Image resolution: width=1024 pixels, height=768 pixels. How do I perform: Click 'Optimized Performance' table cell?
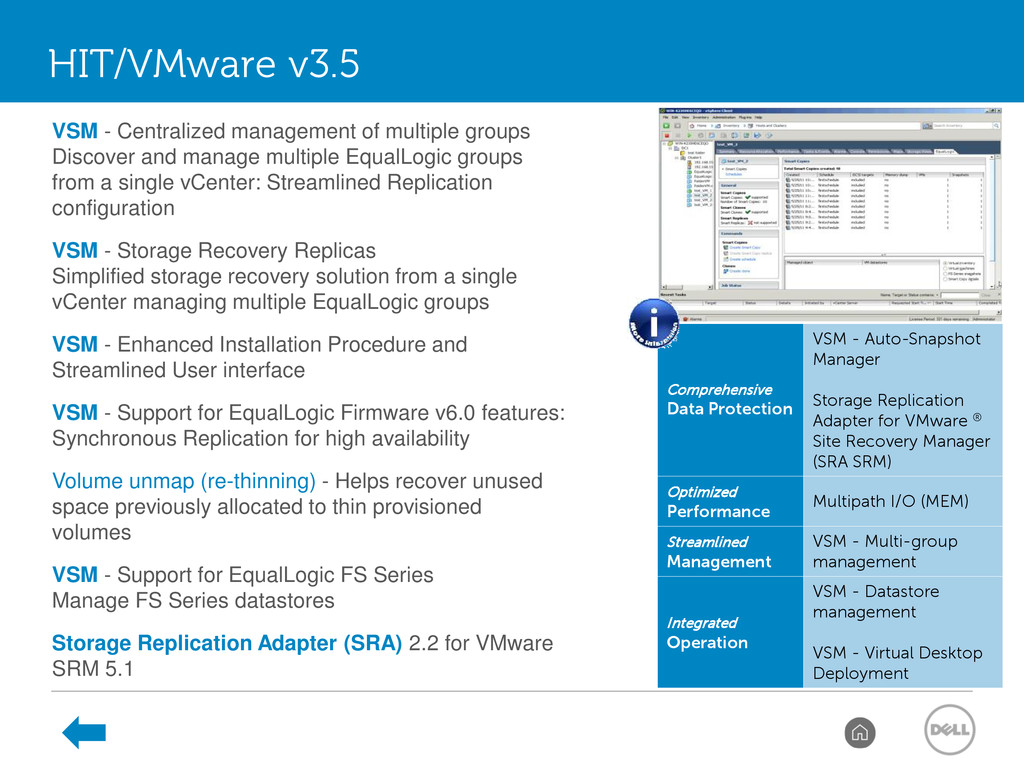[730, 502]
